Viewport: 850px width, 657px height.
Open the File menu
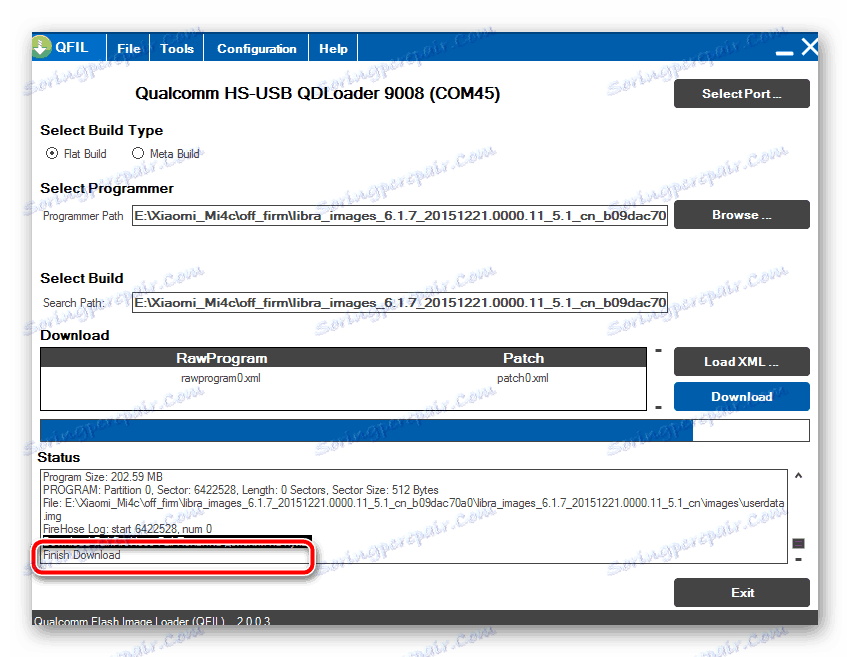click(x=128, y=47)
